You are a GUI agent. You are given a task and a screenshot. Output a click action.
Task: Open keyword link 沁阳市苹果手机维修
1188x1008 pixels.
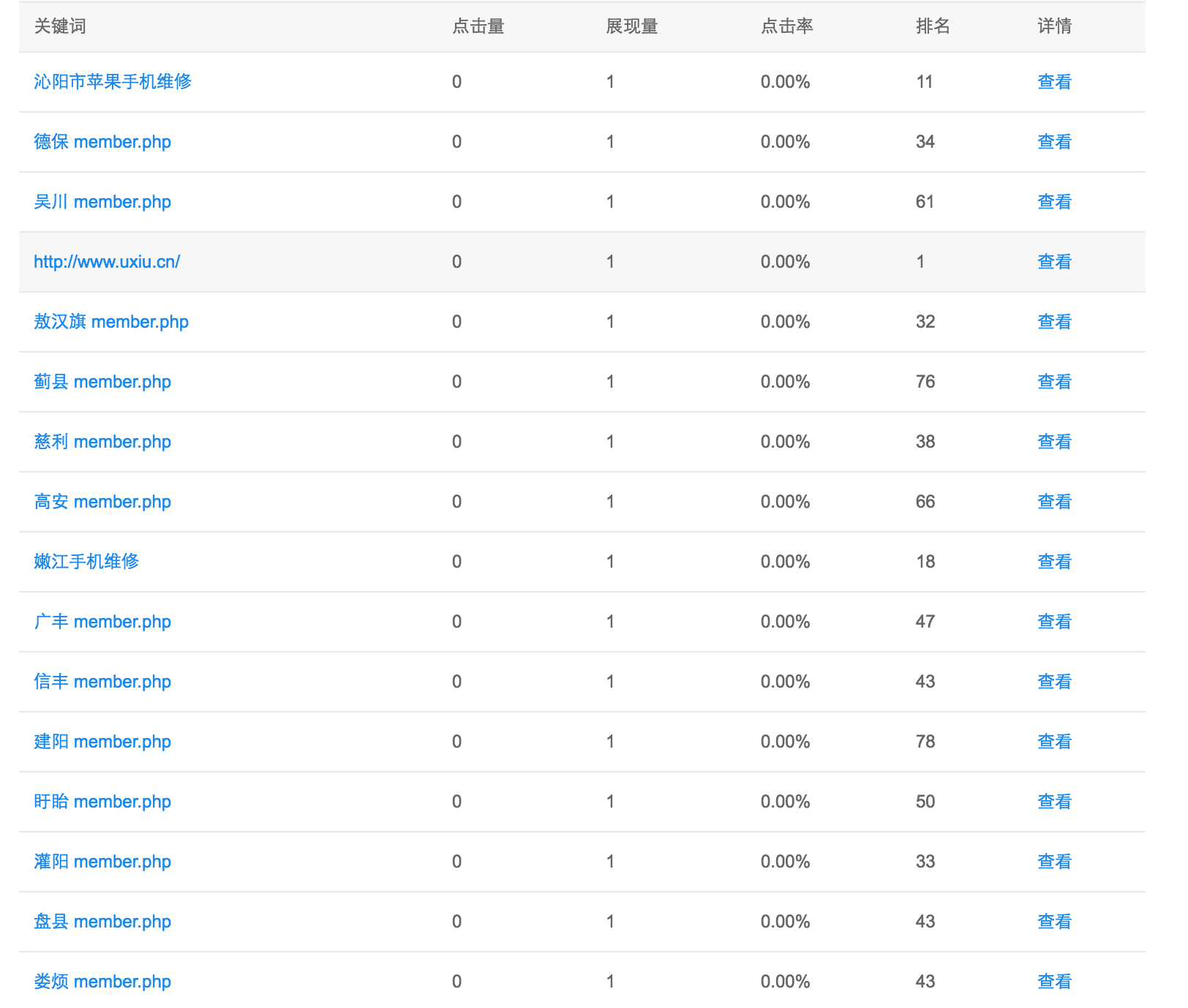tap(113, 82)
